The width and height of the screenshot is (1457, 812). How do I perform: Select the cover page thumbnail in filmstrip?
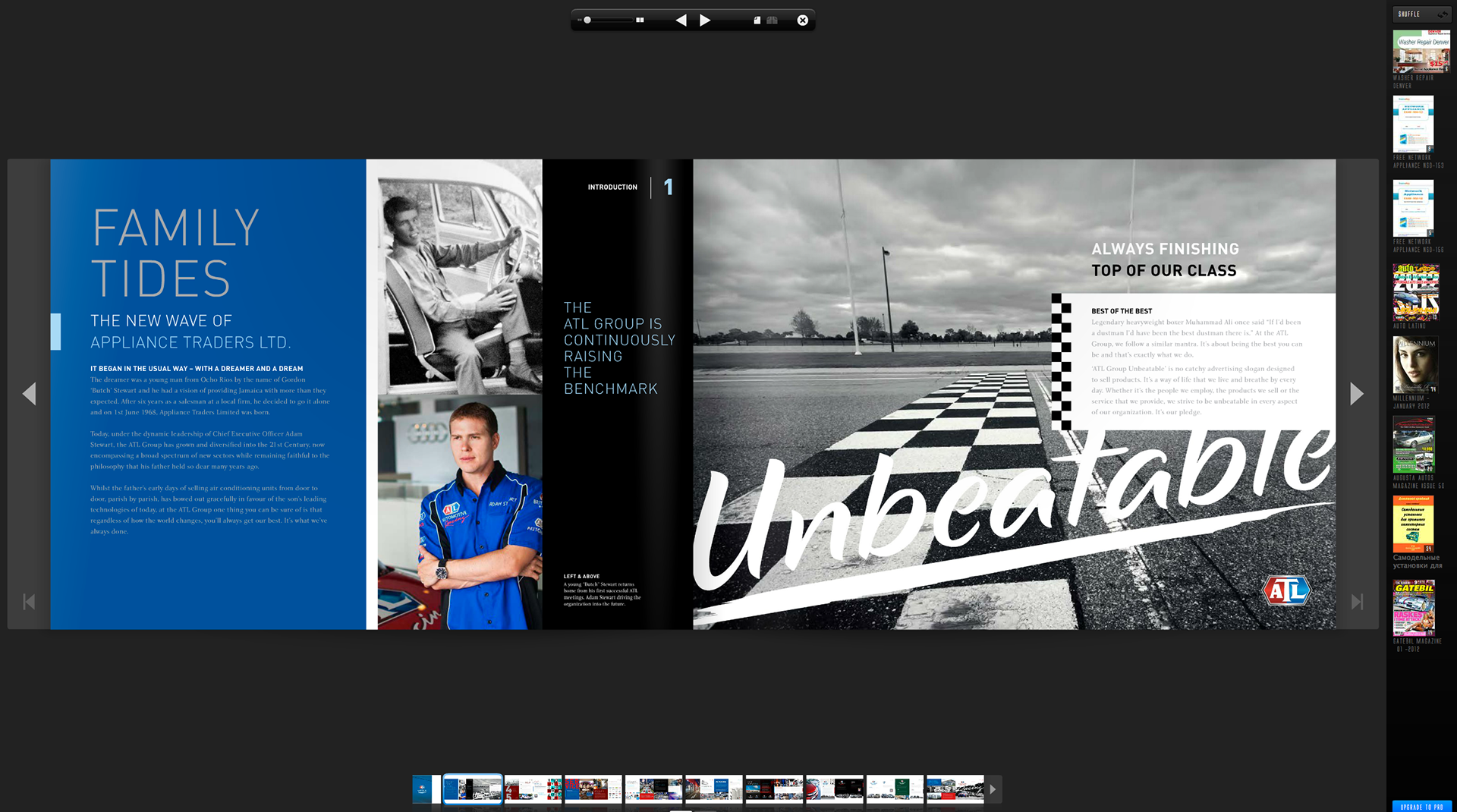426,789
